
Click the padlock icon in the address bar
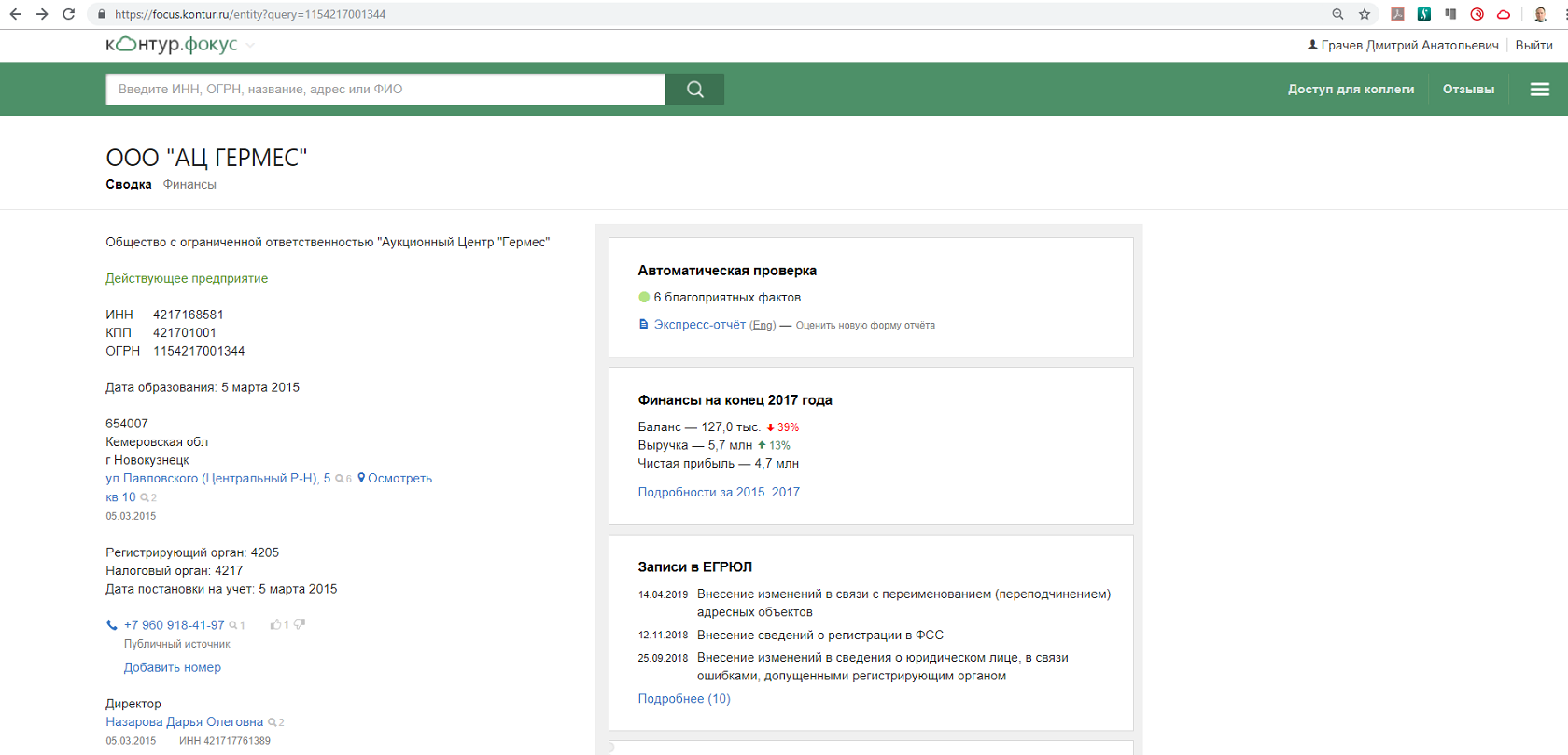[x=102, y=14]
